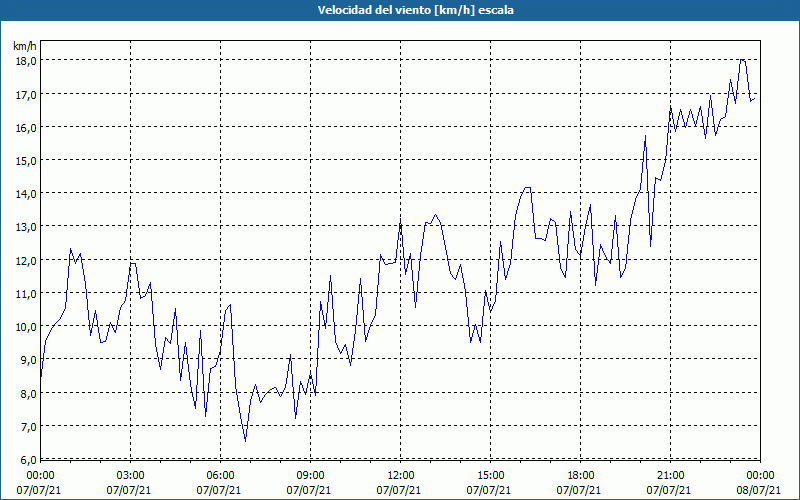Select the 11,0 y-axis value

point(26,294)
